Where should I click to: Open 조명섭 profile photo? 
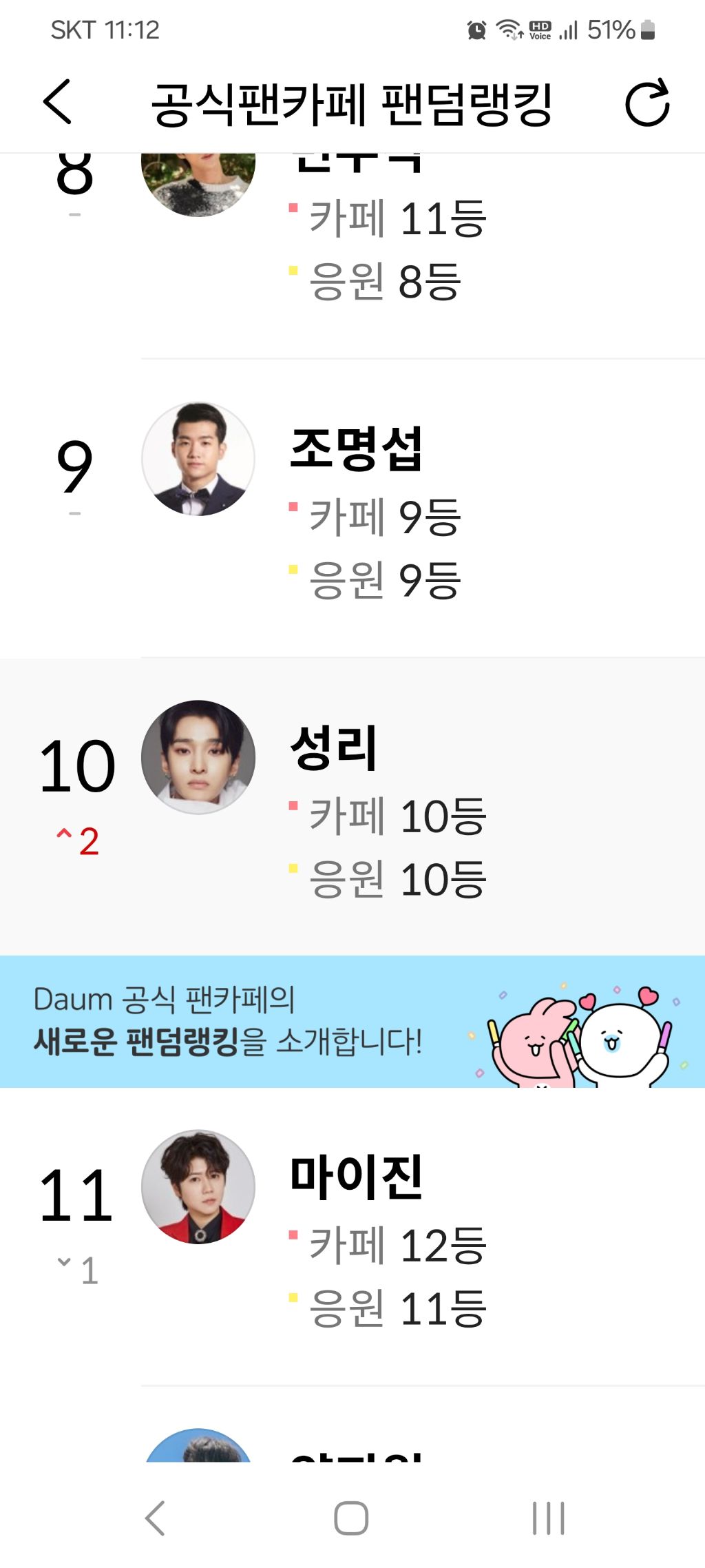point(198,459)
